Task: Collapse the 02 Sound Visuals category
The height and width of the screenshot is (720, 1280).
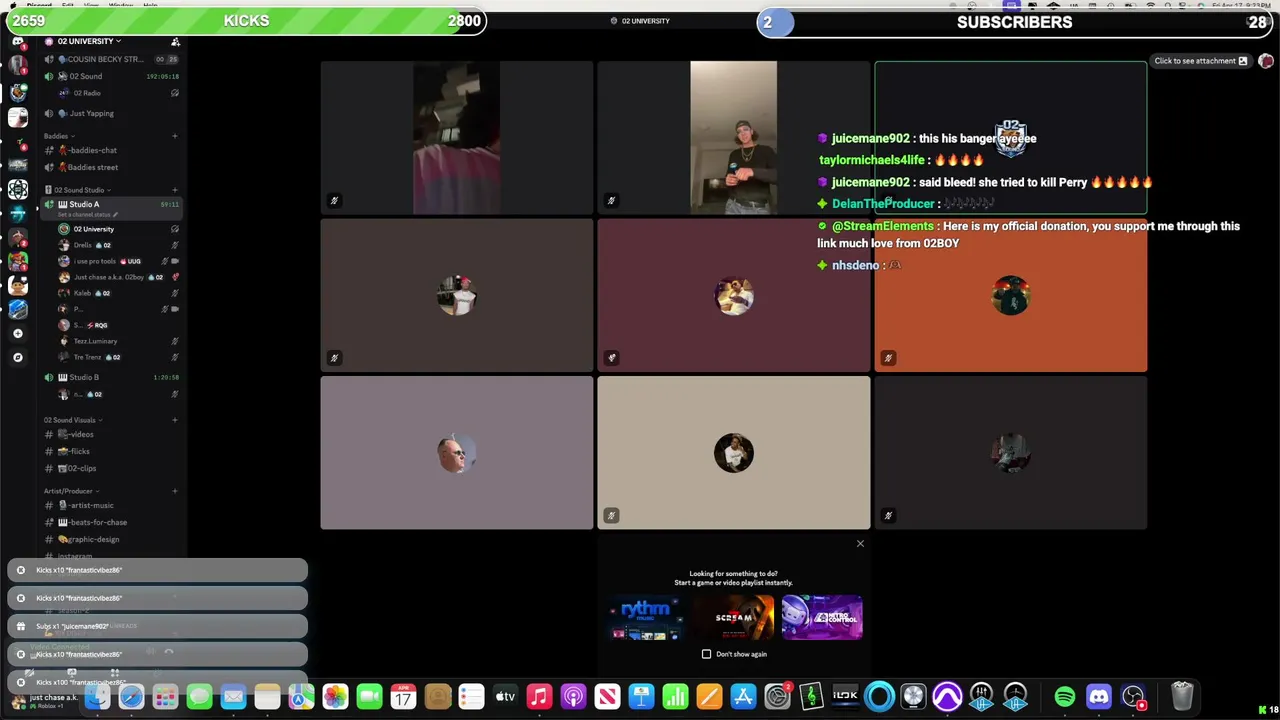Action: tap(72, 420)
